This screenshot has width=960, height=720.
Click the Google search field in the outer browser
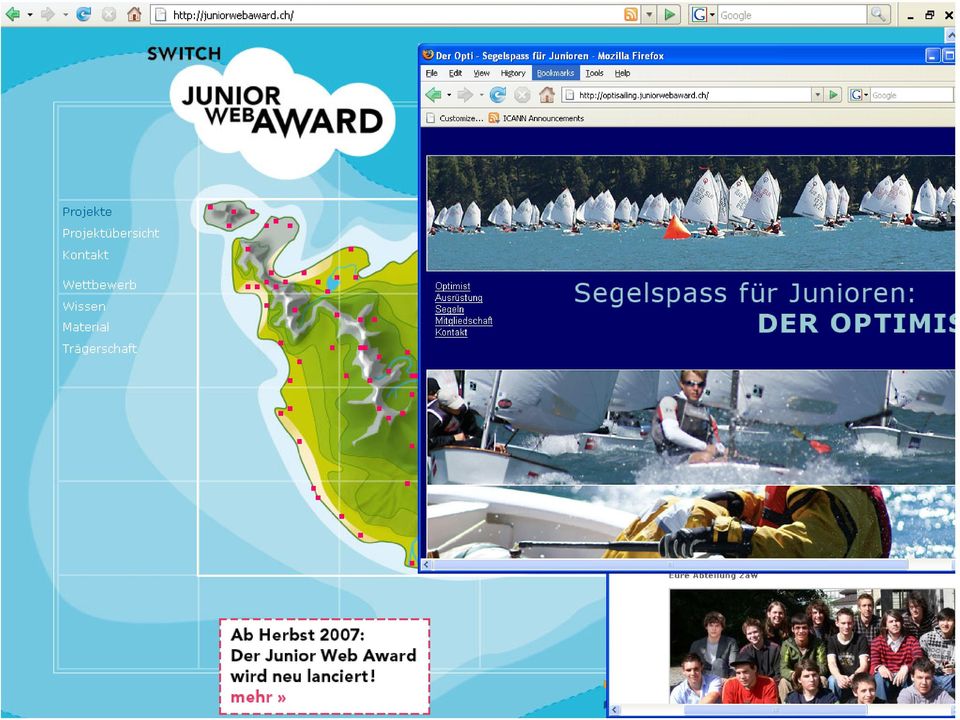tap(793, 15)
